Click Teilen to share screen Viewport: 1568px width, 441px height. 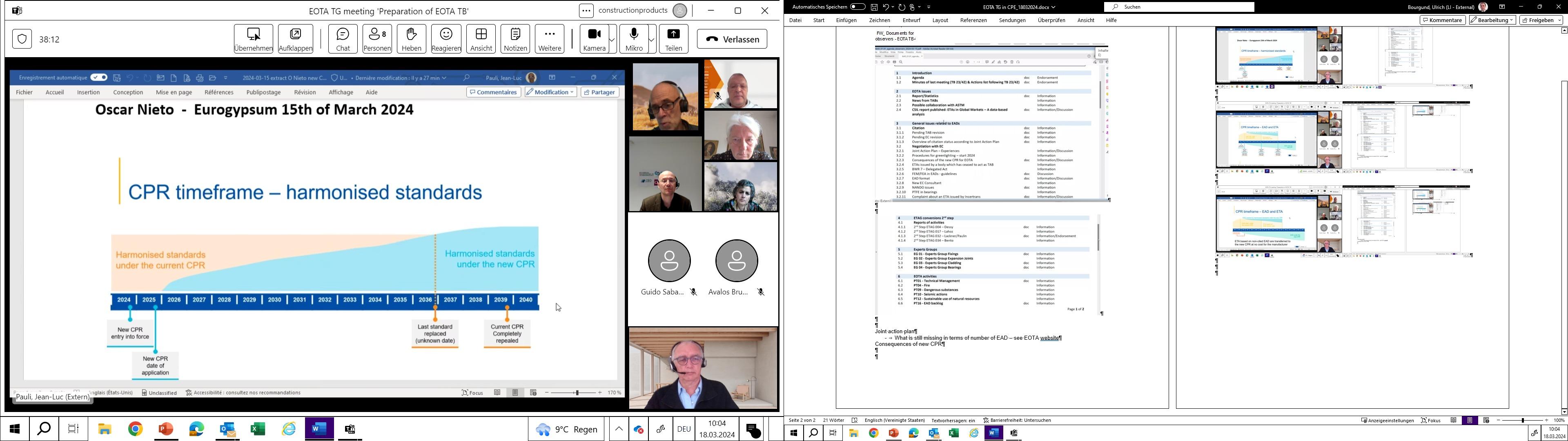pyautogui.click(x=673, y=39)
